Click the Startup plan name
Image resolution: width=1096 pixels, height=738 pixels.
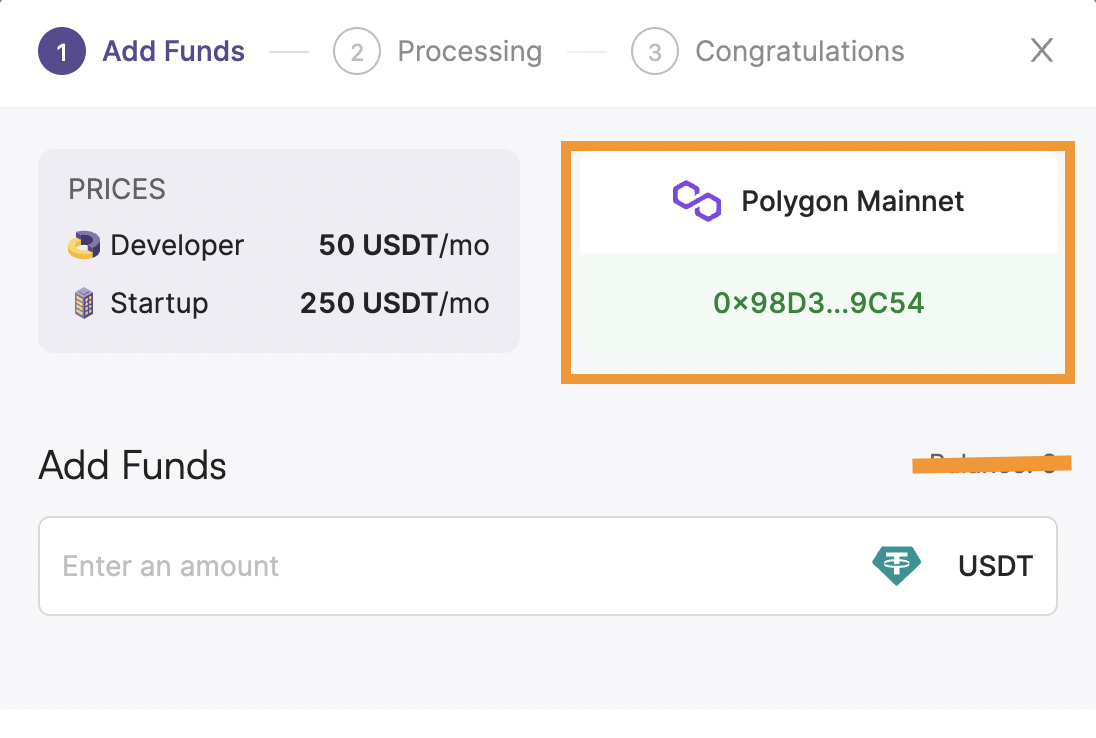[159, 303]
